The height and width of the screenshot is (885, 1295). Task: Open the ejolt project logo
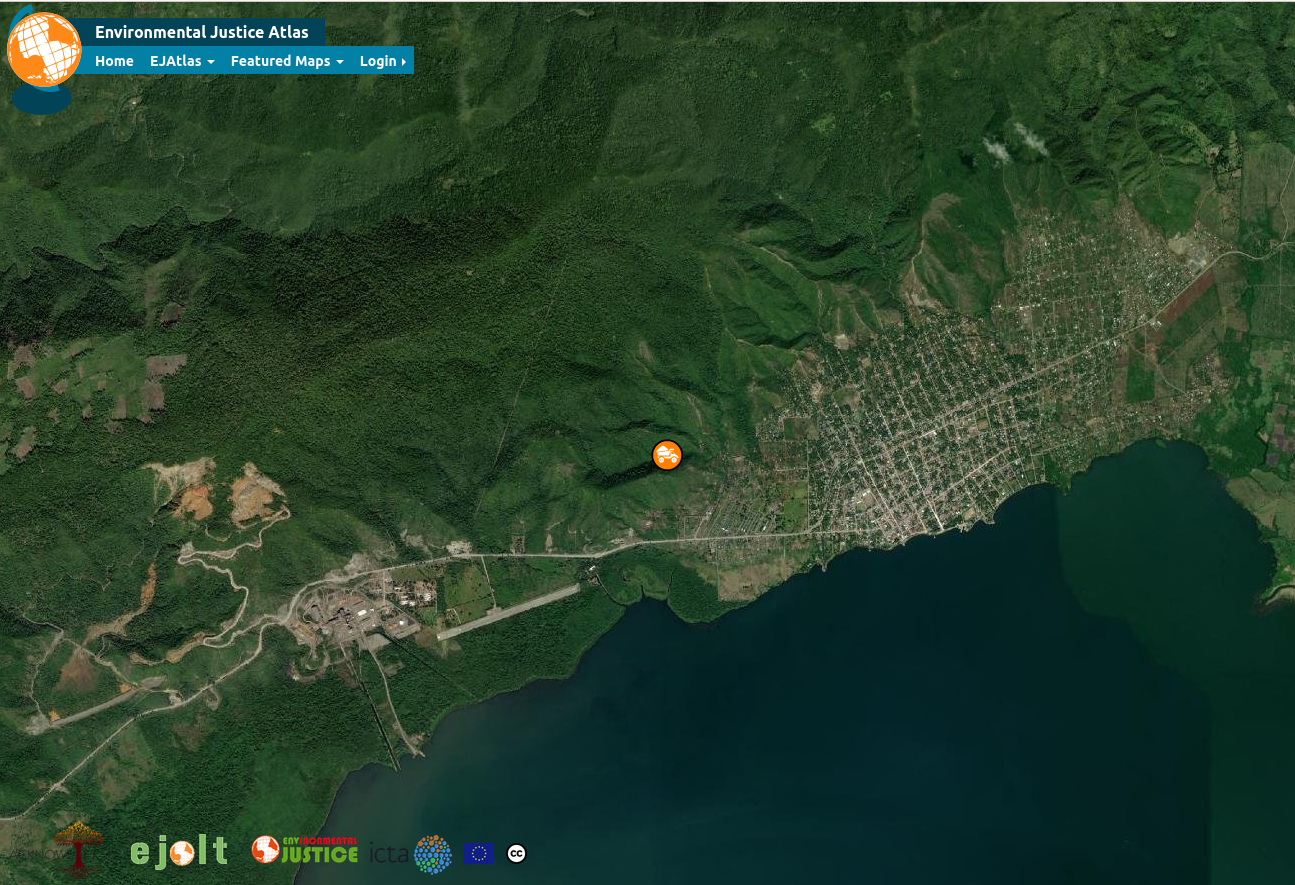click(179, 852)
